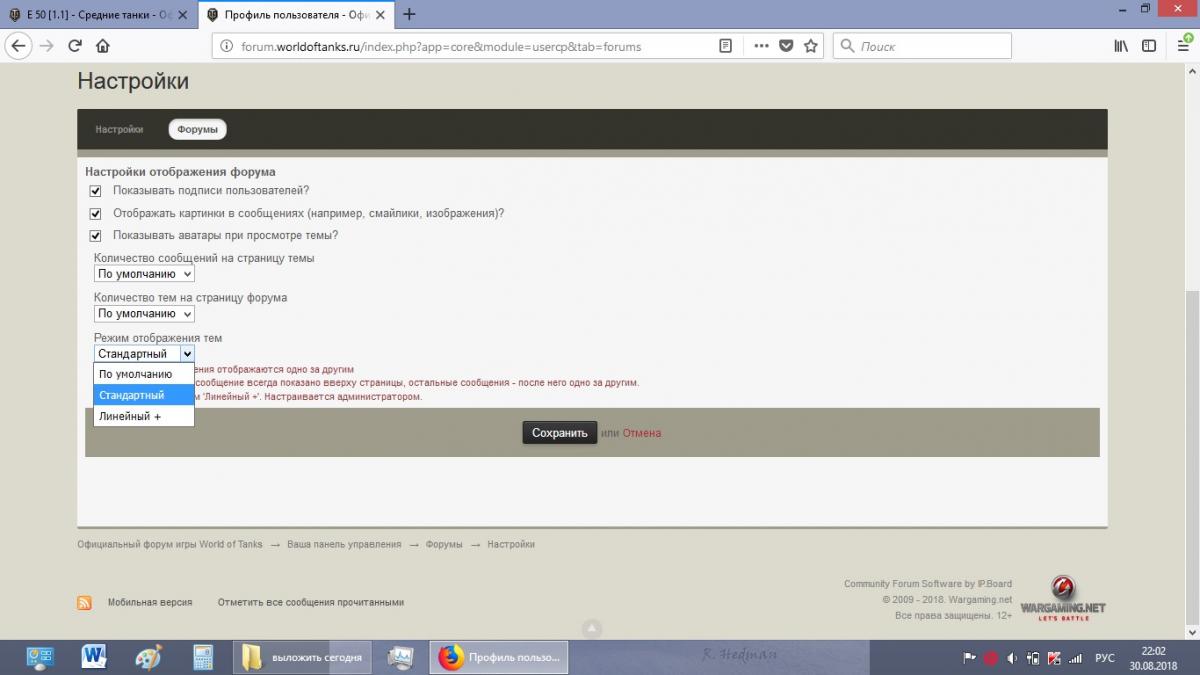Click Настройки breadcrumb link
This screenshot has width=1200, height=675.
click(x=511, y=545)
